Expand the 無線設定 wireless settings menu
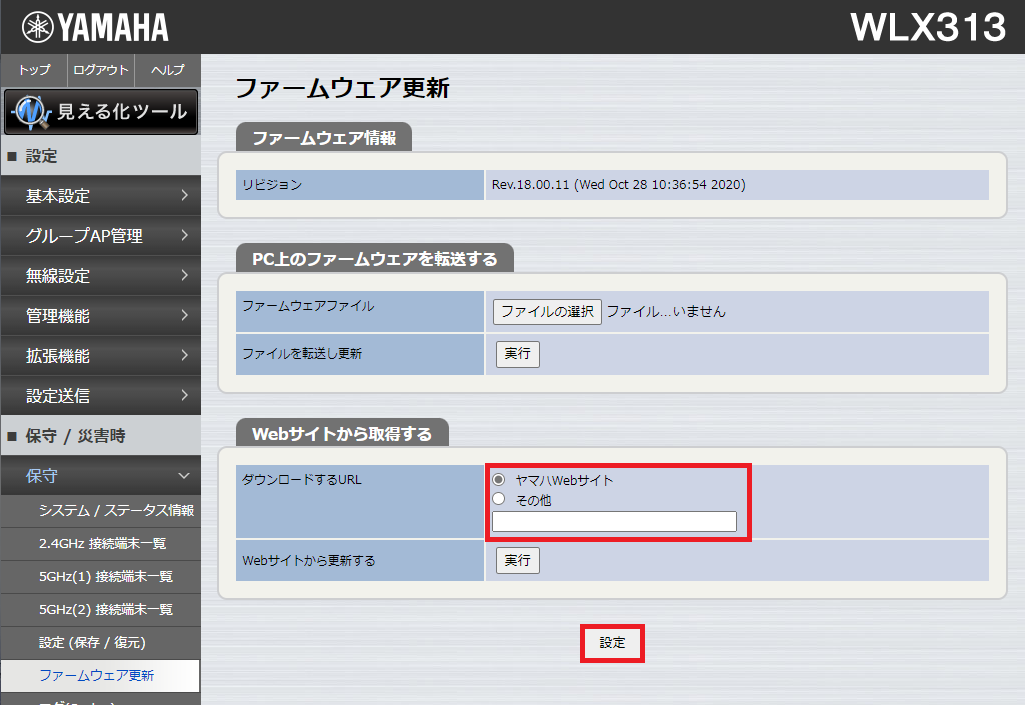1025x705 pixels. pos(100,276)
